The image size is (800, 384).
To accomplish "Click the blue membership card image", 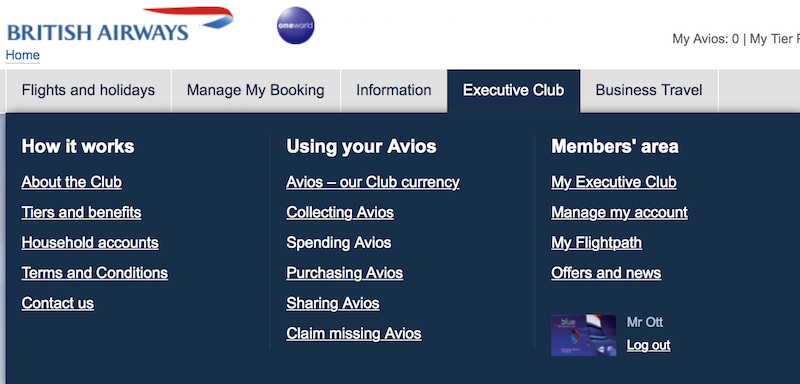I will pyautogui.click(x=583, y=335).
